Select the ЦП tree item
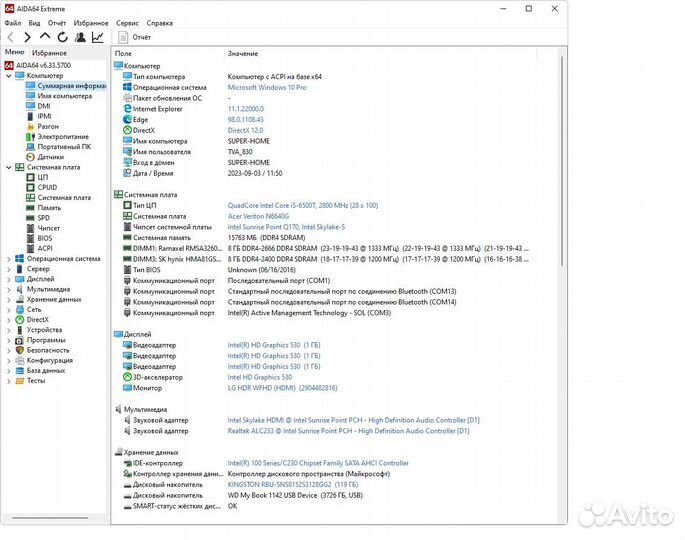Viewport: 685px width, 540px height. tap(37, 177)
